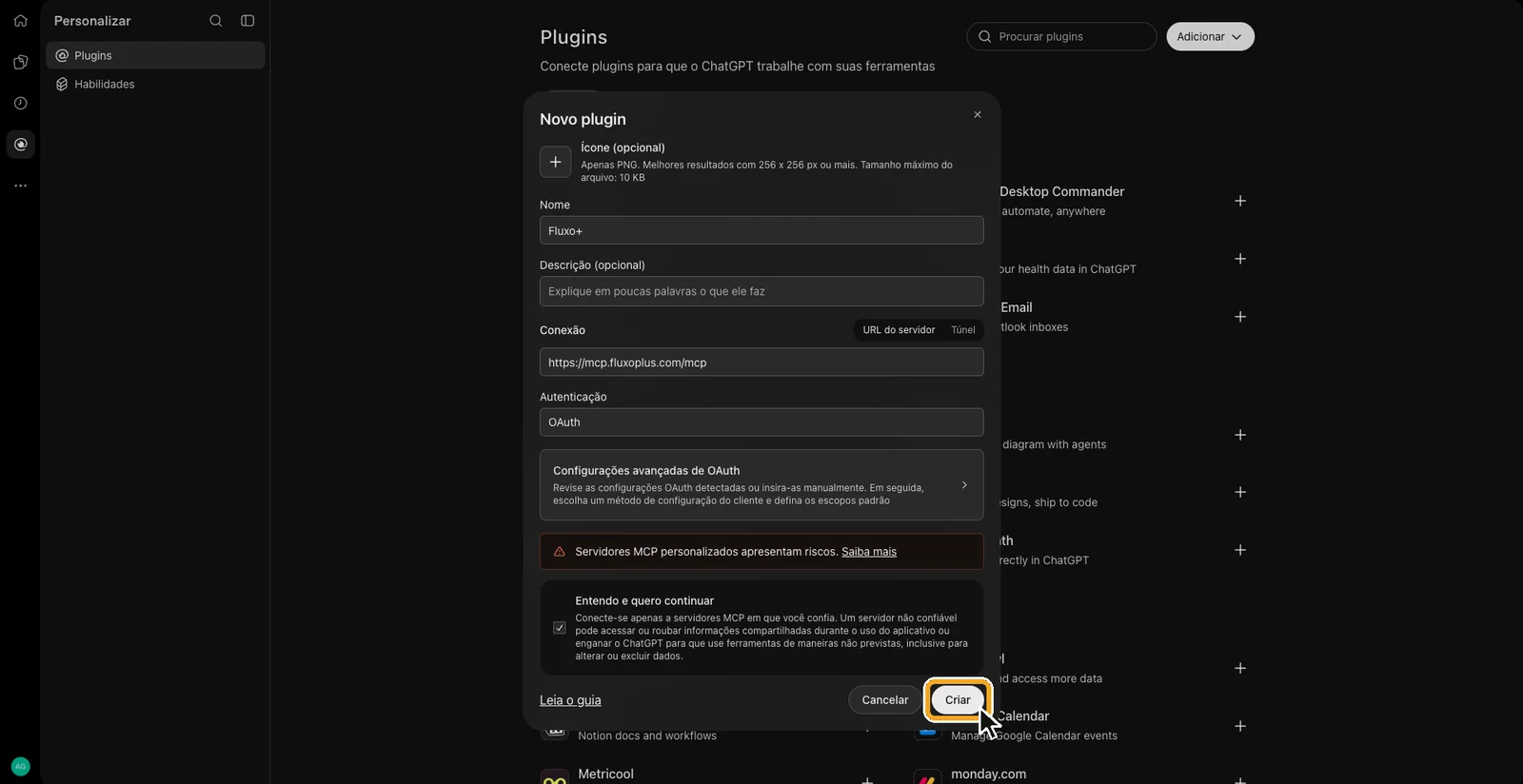This screenshot has height=784, width=1523.
Task: Open Plugins in the Personalizar sidebar
Action: pyautogui.click(x=155, y=55)
